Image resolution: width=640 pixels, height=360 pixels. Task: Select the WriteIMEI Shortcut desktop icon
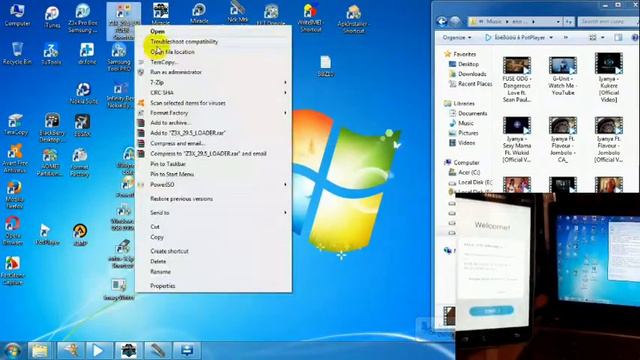click(x=311, y=18)
